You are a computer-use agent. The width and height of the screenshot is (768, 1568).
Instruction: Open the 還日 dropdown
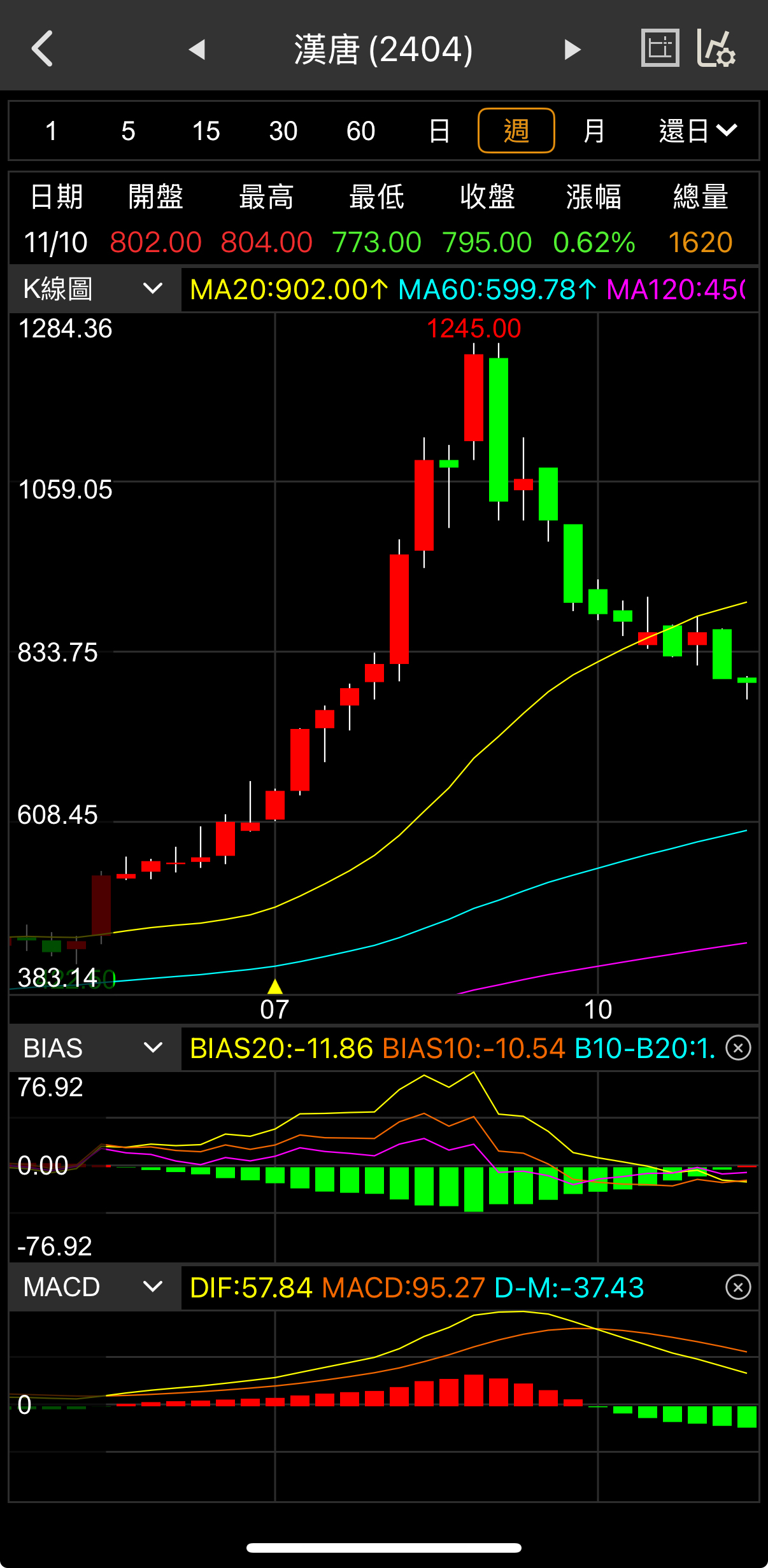click(697, 131)
